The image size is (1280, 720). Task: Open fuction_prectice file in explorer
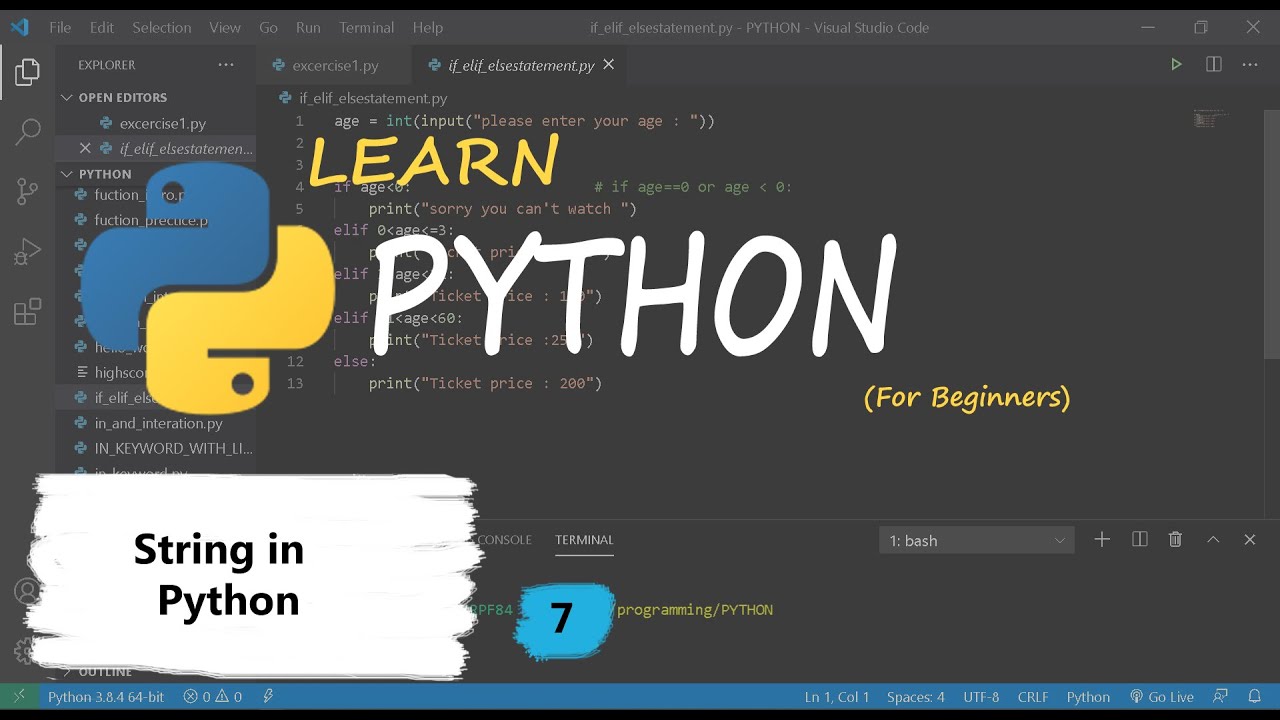pos(151,220)
